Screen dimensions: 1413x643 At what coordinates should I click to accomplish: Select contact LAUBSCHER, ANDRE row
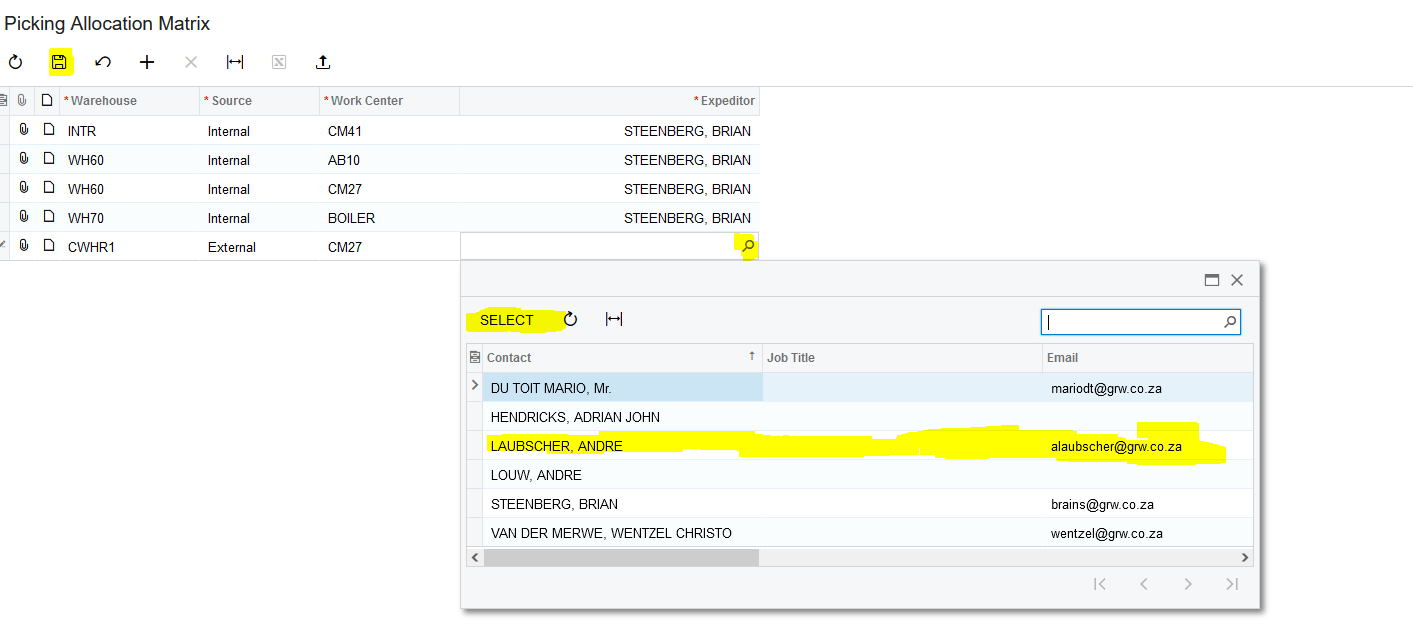tap(557, 446)
